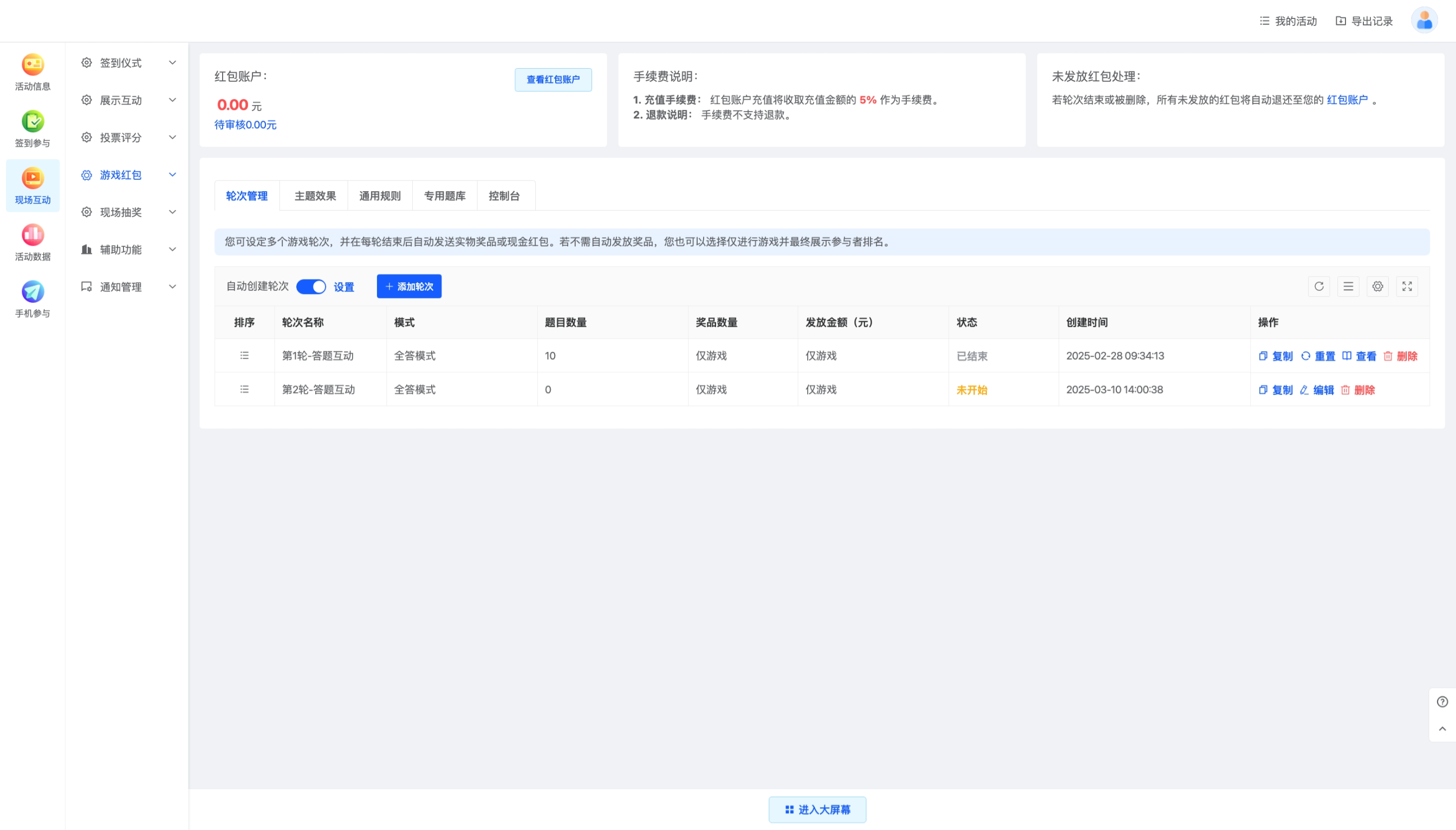
Task: Click the 查看红包账户 button
Action: pos(552,80)
